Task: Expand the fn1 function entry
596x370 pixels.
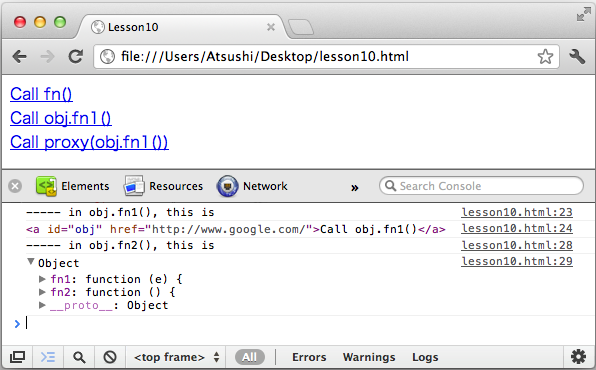Action: 42,279
